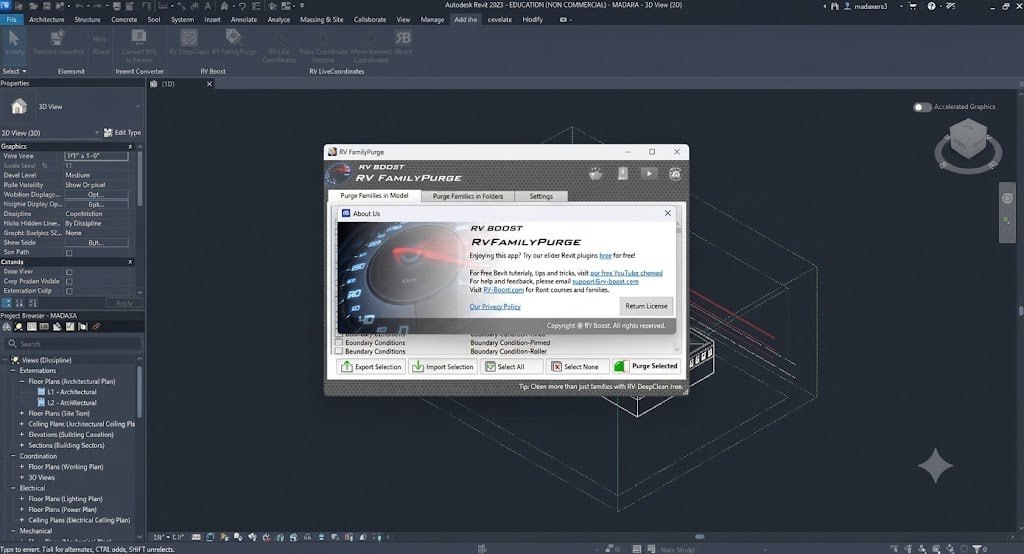Viewport: 1024px width, 554px height.
Task: Select L2 - Arciitectural in Project Browser
Action: (71, 402)
